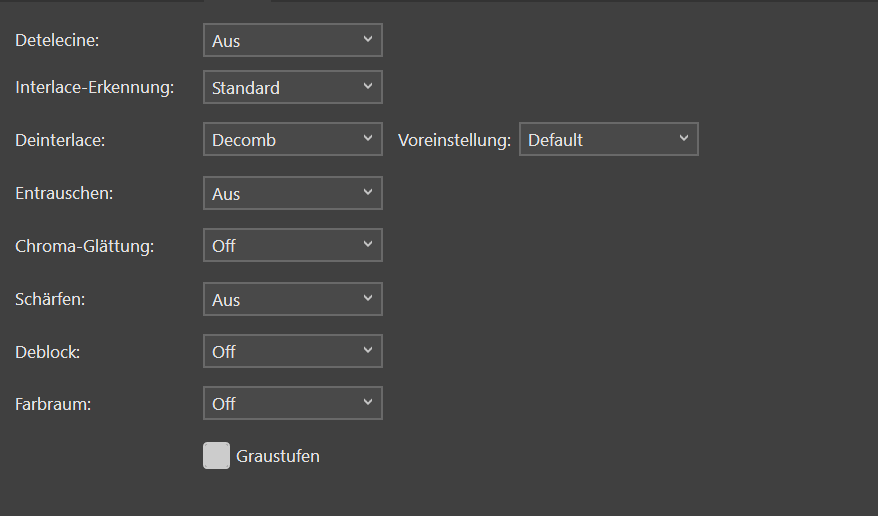Click the Chroma-Glättung dropdown chevron arrow

tap(368, 244)
